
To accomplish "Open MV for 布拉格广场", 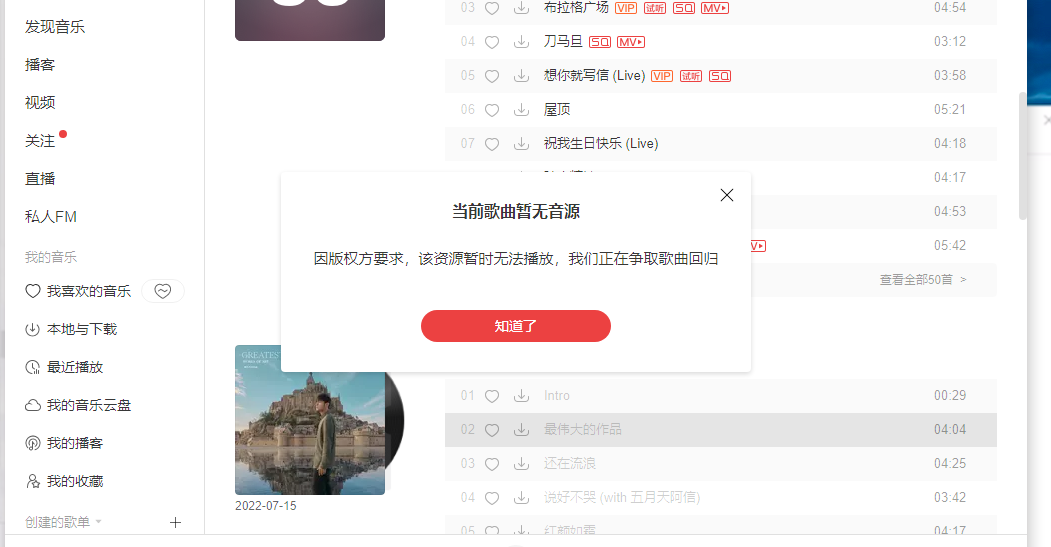I will (715, 8).
